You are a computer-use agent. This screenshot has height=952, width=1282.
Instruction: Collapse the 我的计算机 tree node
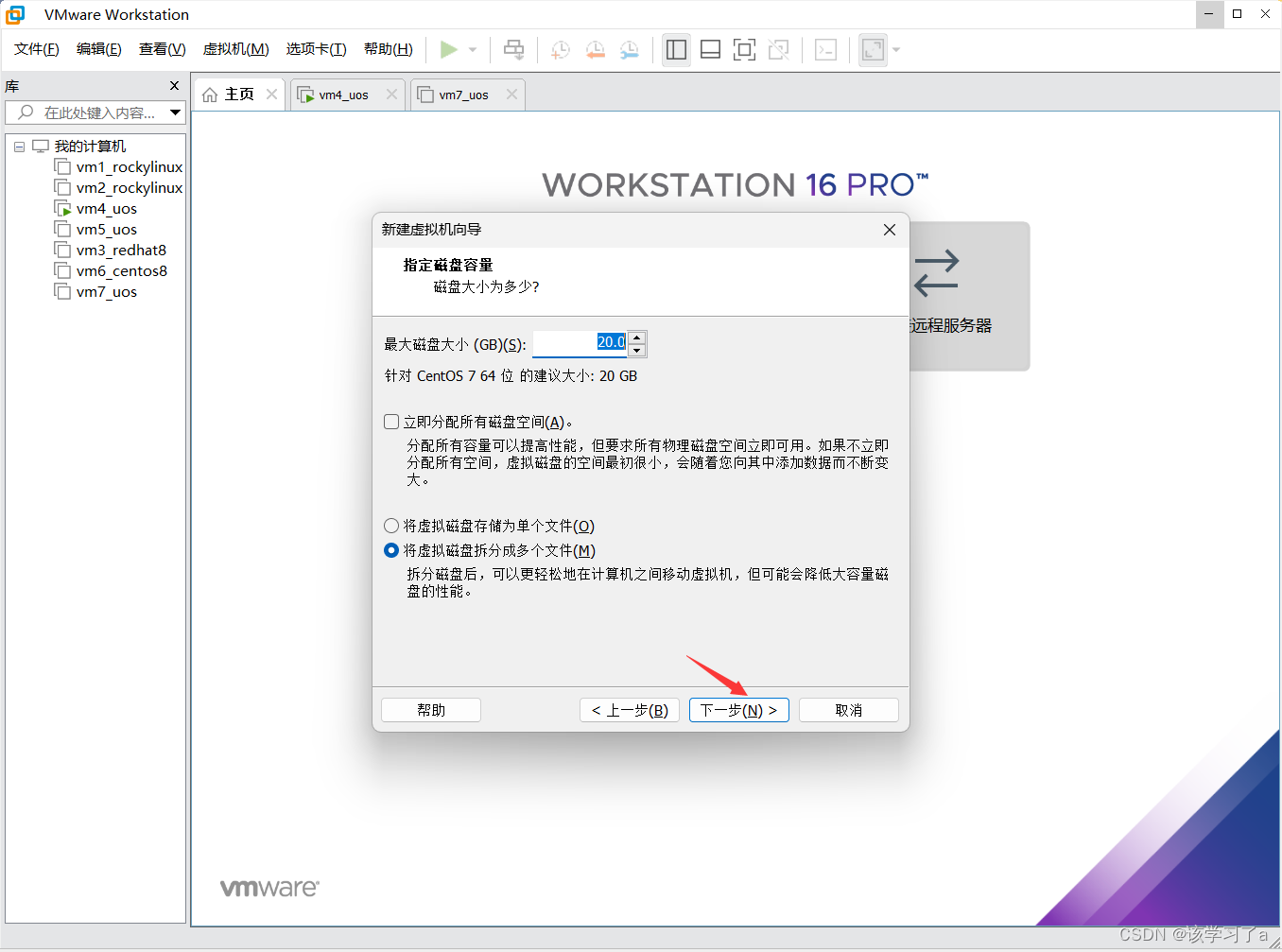(19, 147)
